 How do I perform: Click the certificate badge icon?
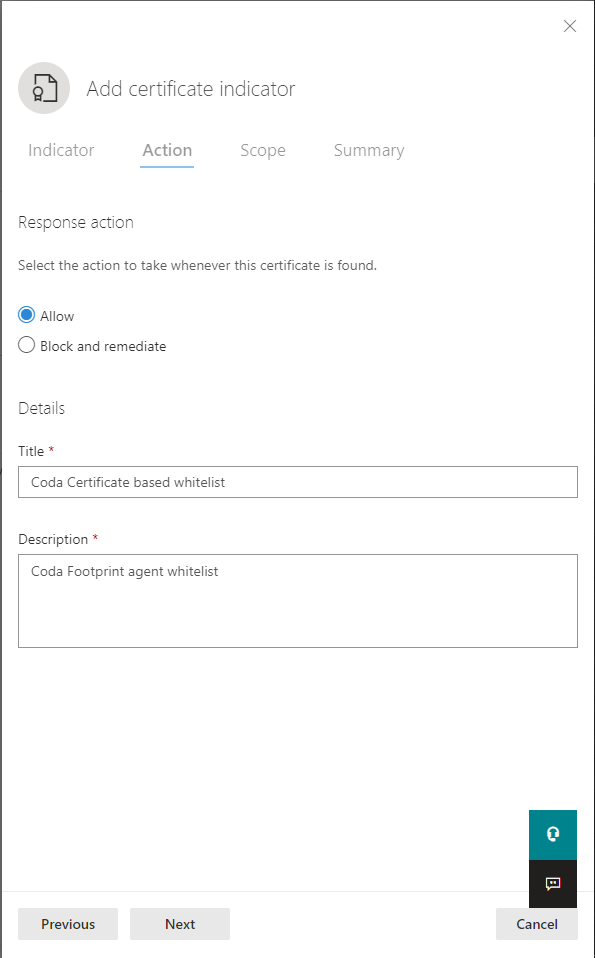pyautogui.click(x=44, y=88)
